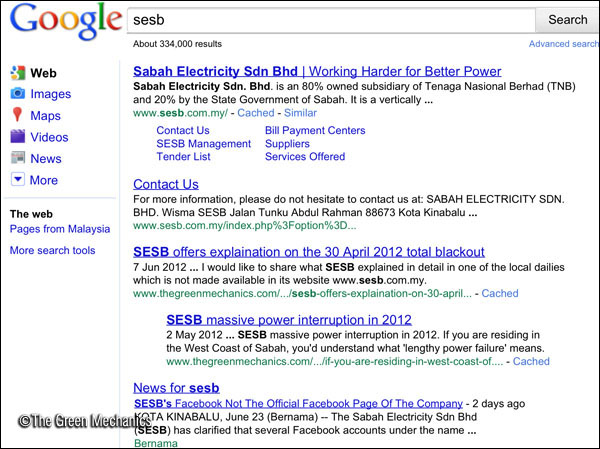Open Similar pages link
The width and height of the screenshot is (600, 449).
pyautogui.click(x=300, y=113)
